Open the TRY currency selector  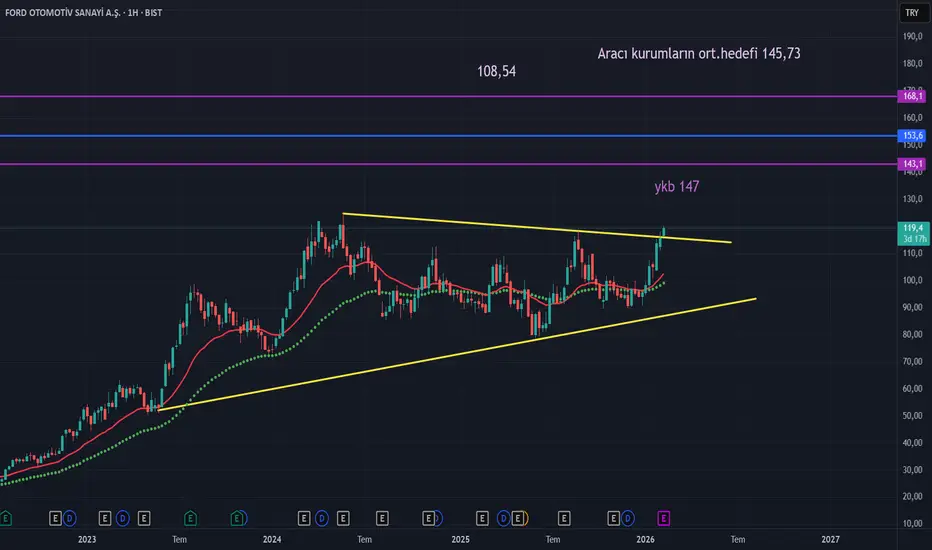click(x=911, y=12)
